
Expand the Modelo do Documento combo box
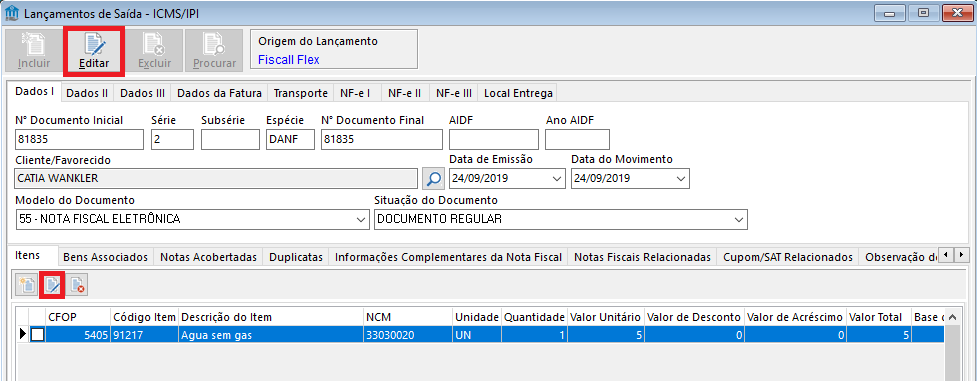(361, 219)
